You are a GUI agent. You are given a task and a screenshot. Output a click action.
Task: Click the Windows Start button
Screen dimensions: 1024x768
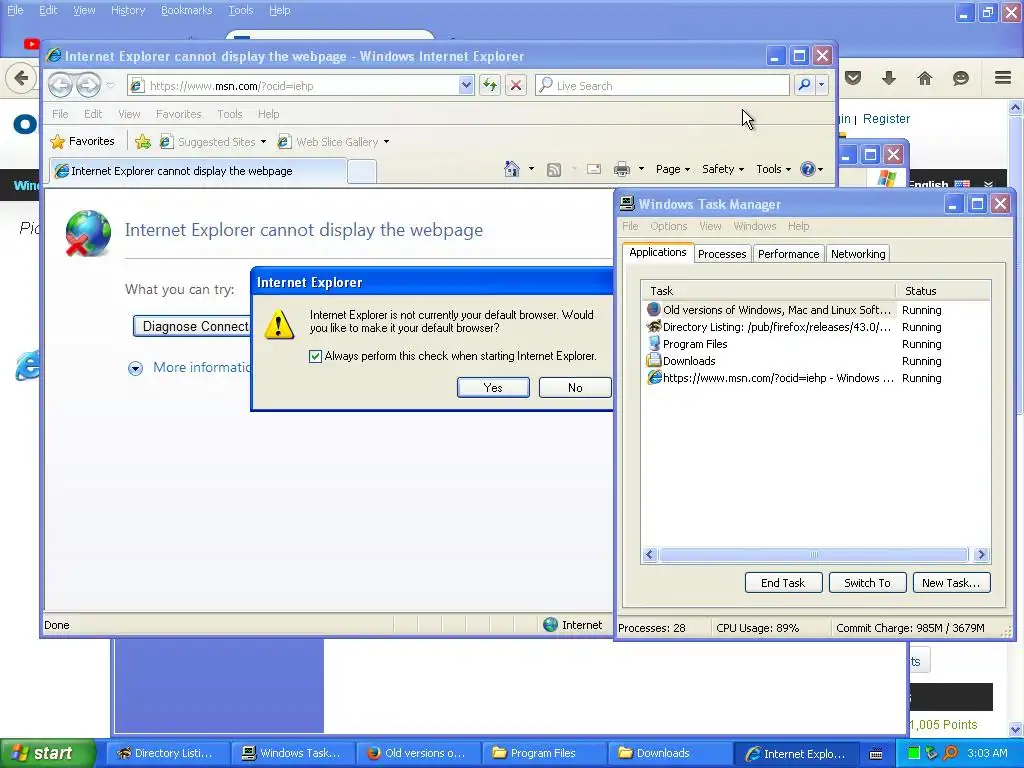click(48, 753)
